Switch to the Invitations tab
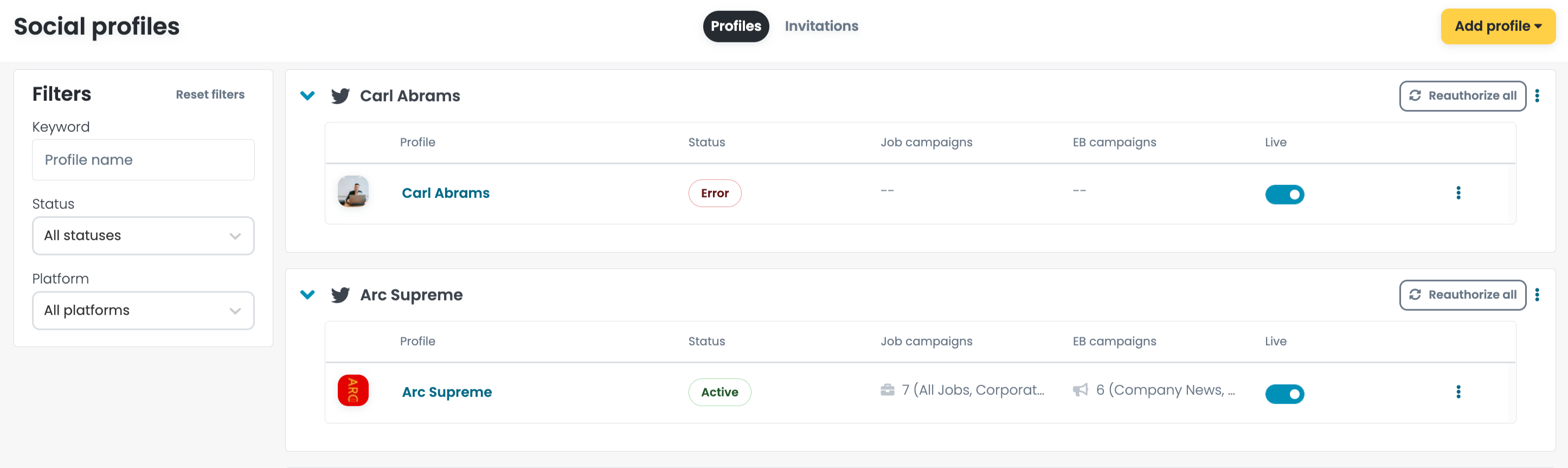The image size is (1568, 468). pos(821,26)
